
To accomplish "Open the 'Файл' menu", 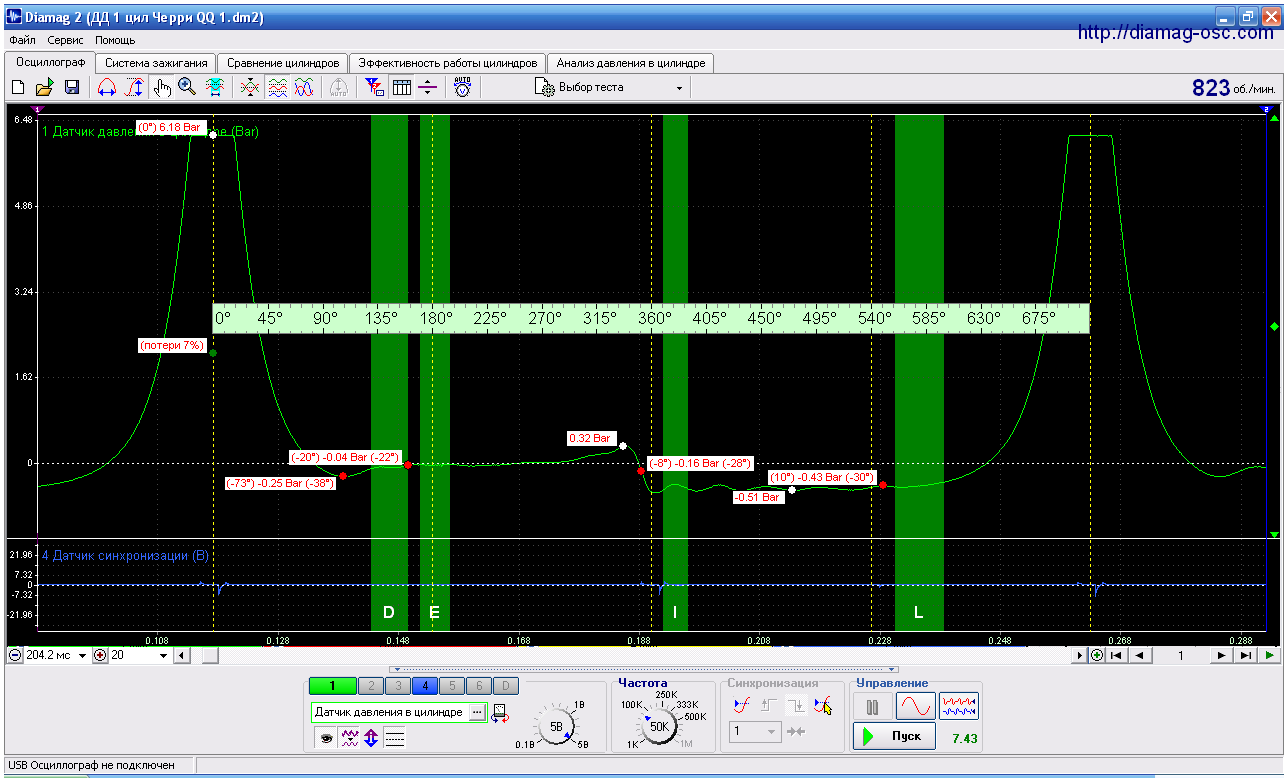I will pos(22,40).
